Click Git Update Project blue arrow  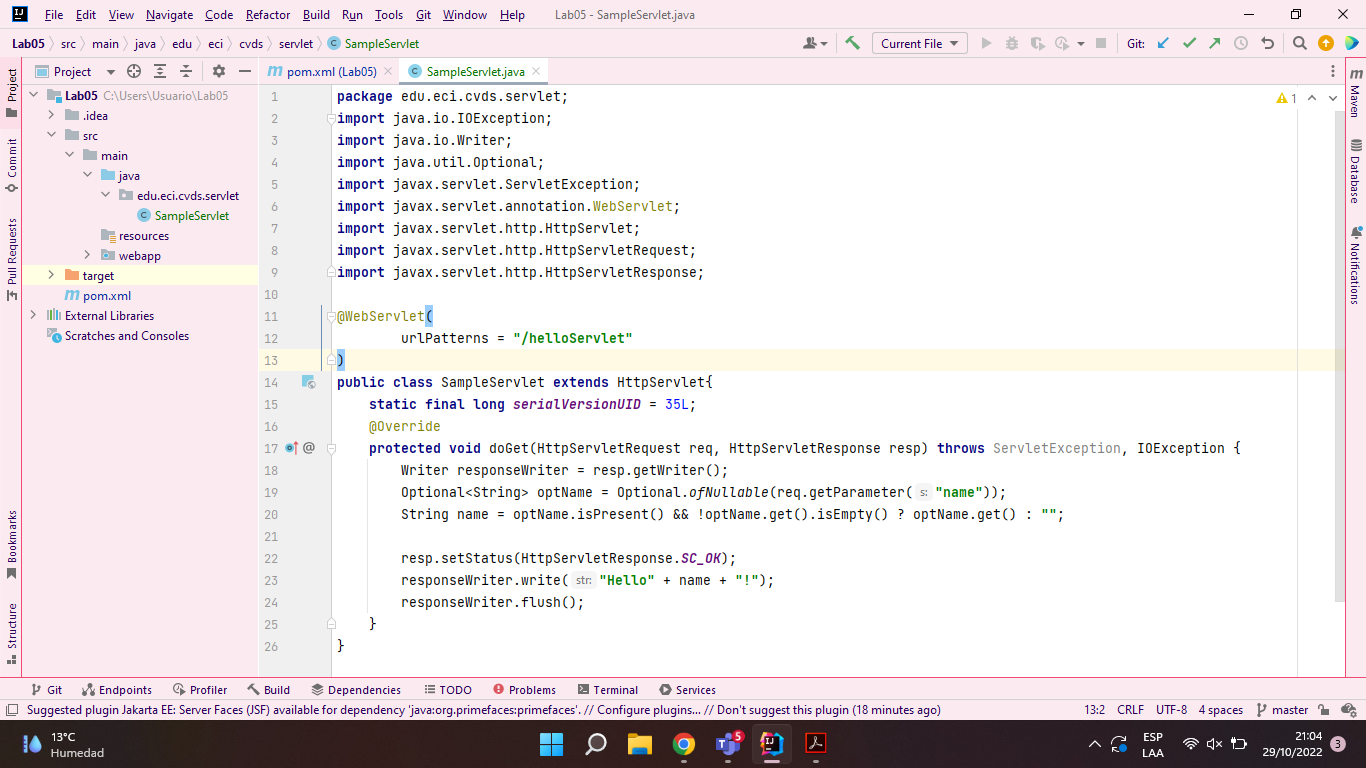coord(1163,43)
